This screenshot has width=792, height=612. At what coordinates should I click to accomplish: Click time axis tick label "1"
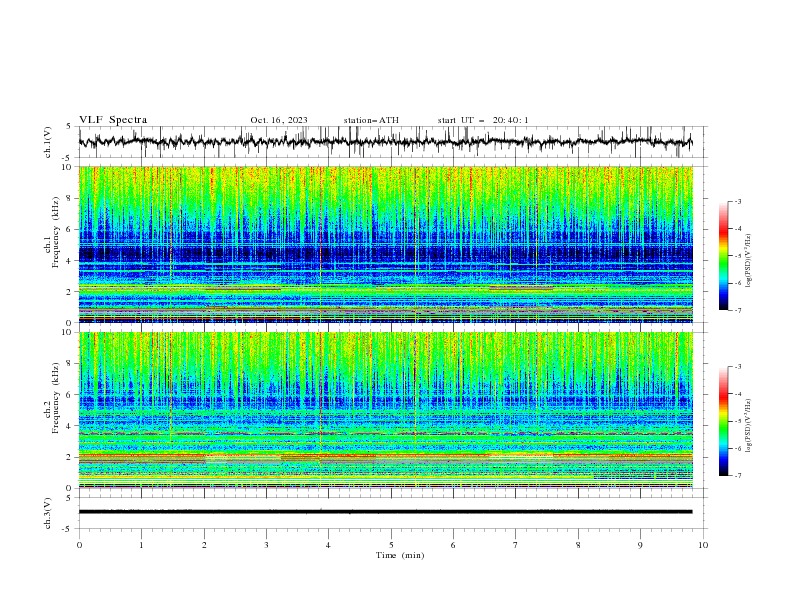point(141,545)
